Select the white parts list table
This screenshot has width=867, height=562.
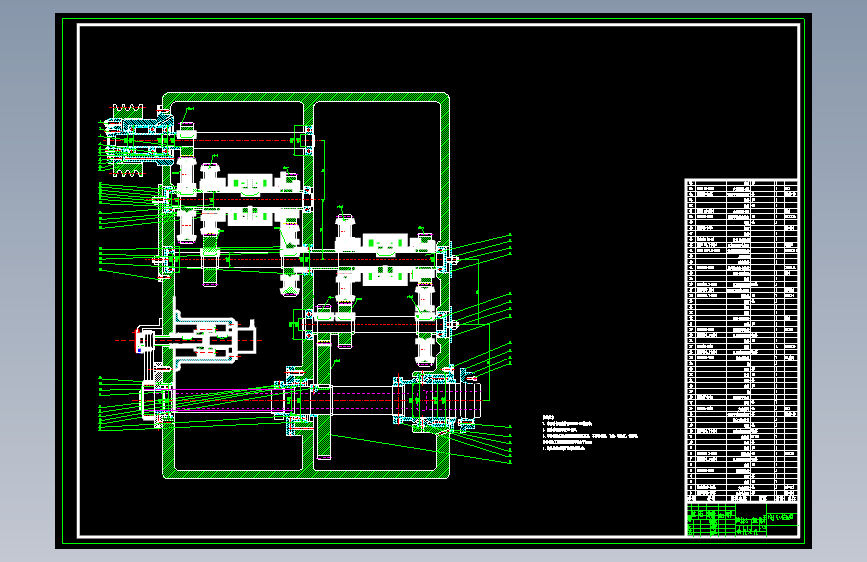[x=741, y=341]
